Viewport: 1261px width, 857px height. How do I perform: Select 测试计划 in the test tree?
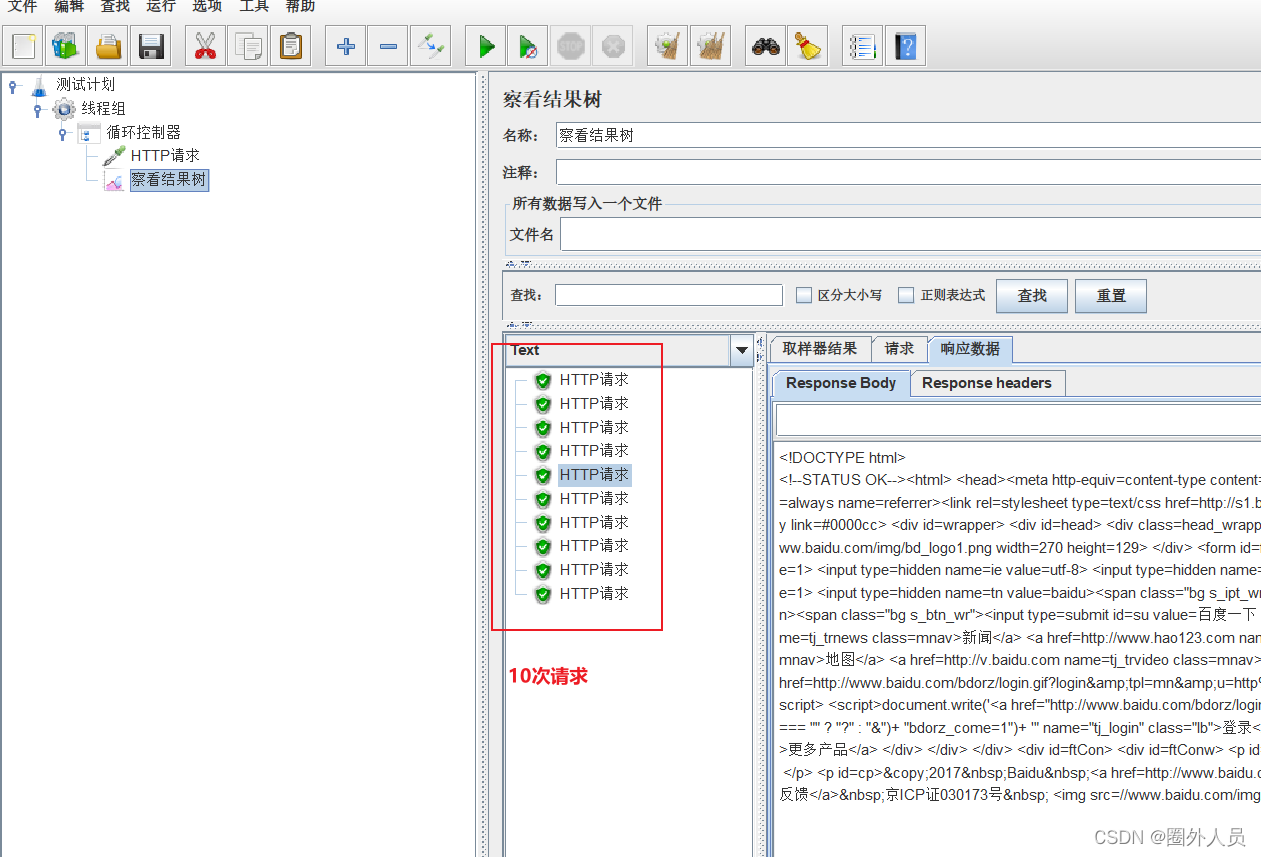click(x=85, y=85)
